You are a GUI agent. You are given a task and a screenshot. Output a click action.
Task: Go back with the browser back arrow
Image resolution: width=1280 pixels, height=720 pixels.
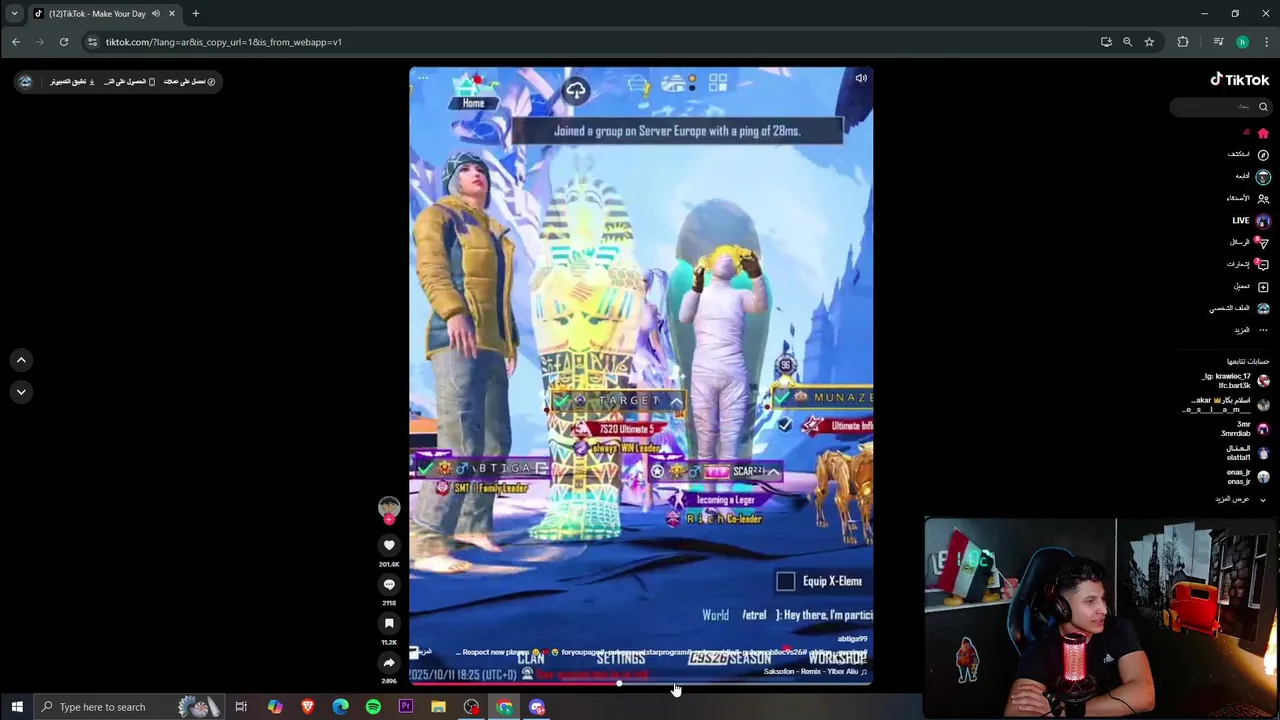16,42
